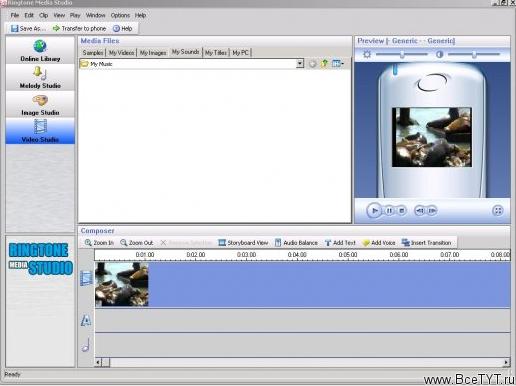Switch to the My Sounds tab

pos(185,52)
